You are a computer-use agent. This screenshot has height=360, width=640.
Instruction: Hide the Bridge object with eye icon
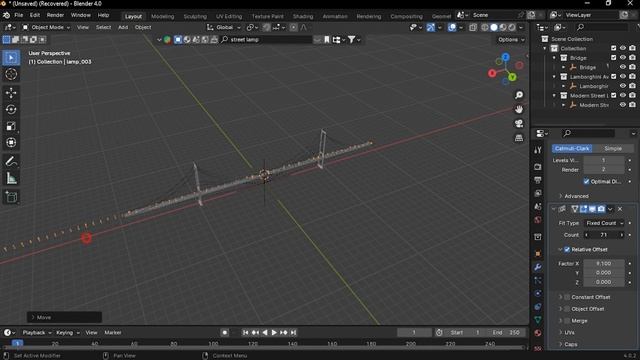point(623,67)
